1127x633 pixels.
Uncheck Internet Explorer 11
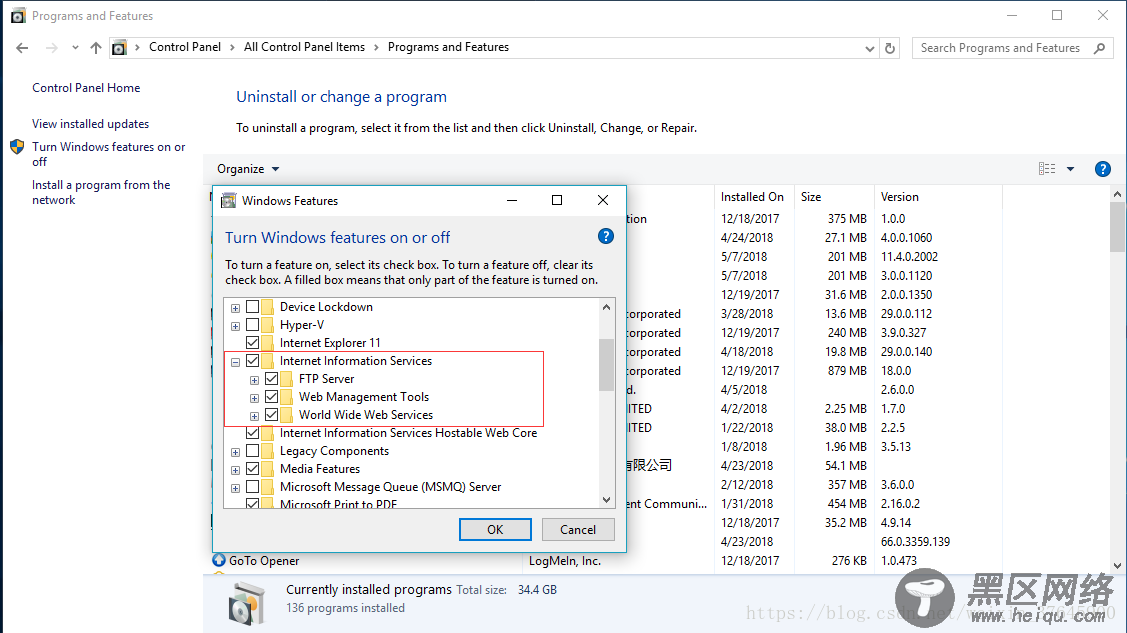coord(252,343)
